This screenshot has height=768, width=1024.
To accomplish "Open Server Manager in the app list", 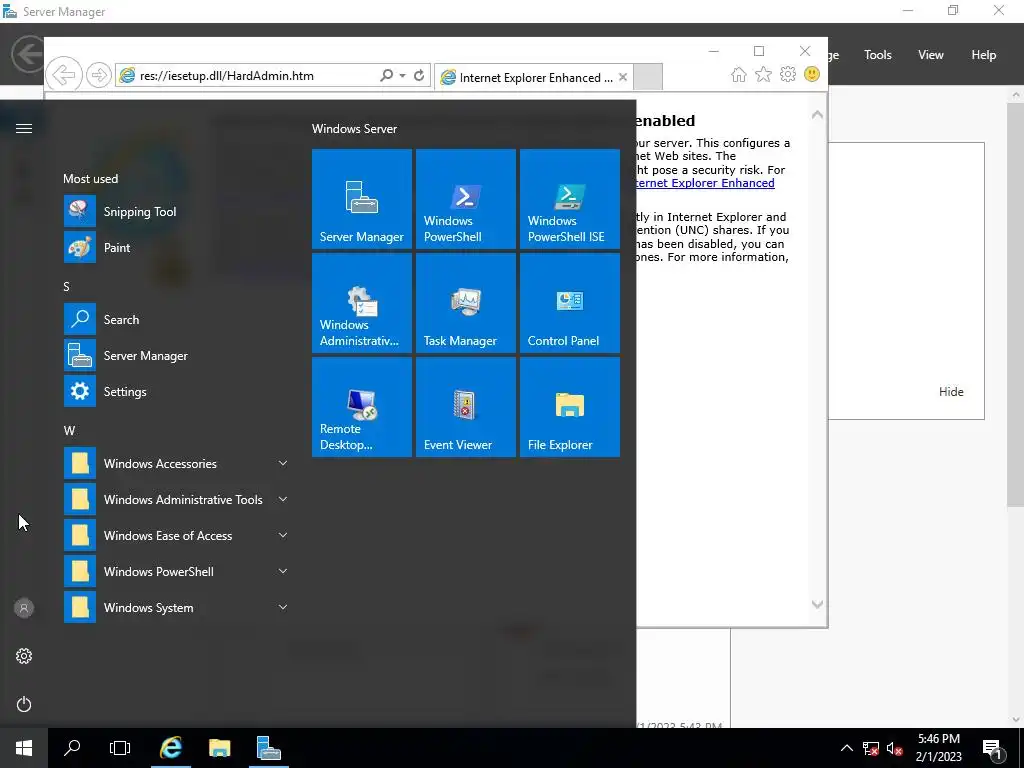I will tap(176, 355).
